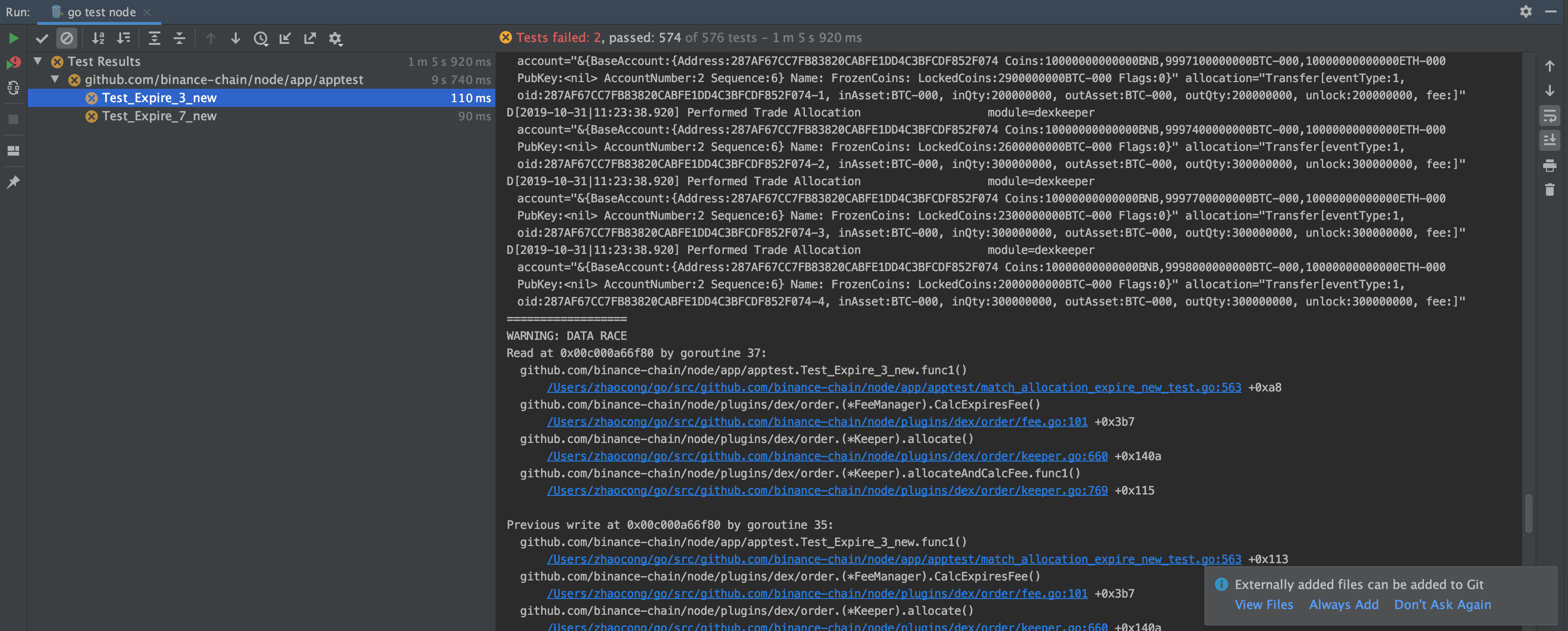Switch to go test node tab
This screenshot has width=1568, height=631.
click(x=101, y=12)
